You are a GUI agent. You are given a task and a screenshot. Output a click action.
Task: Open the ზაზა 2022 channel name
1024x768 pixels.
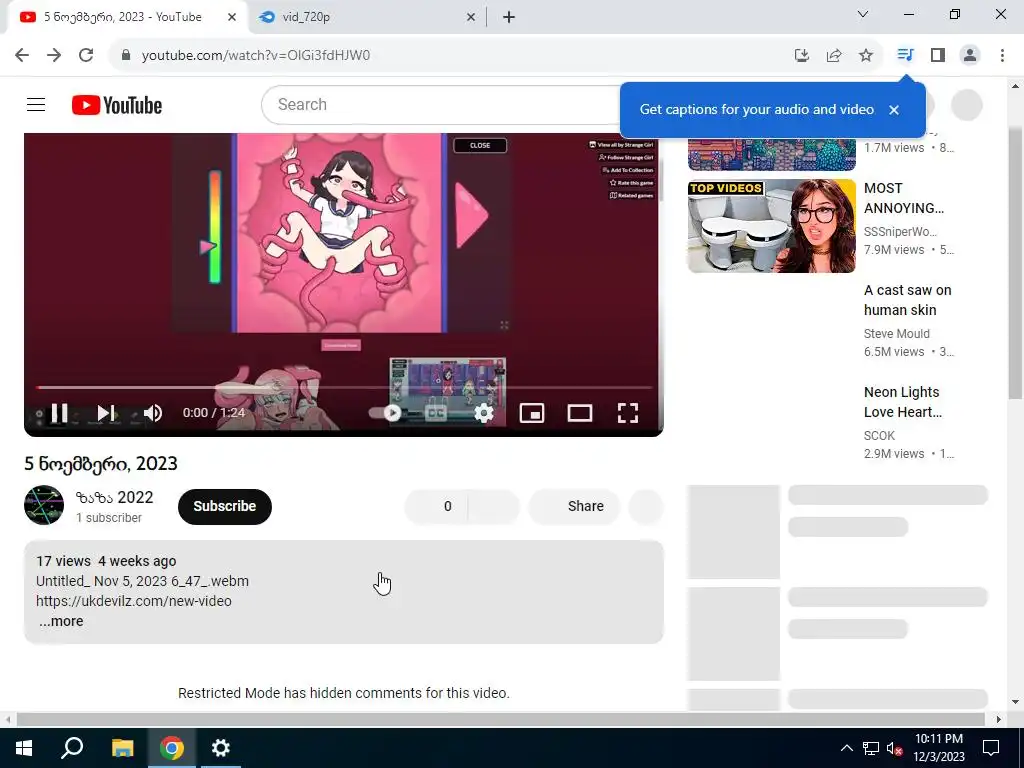[114, 497]
